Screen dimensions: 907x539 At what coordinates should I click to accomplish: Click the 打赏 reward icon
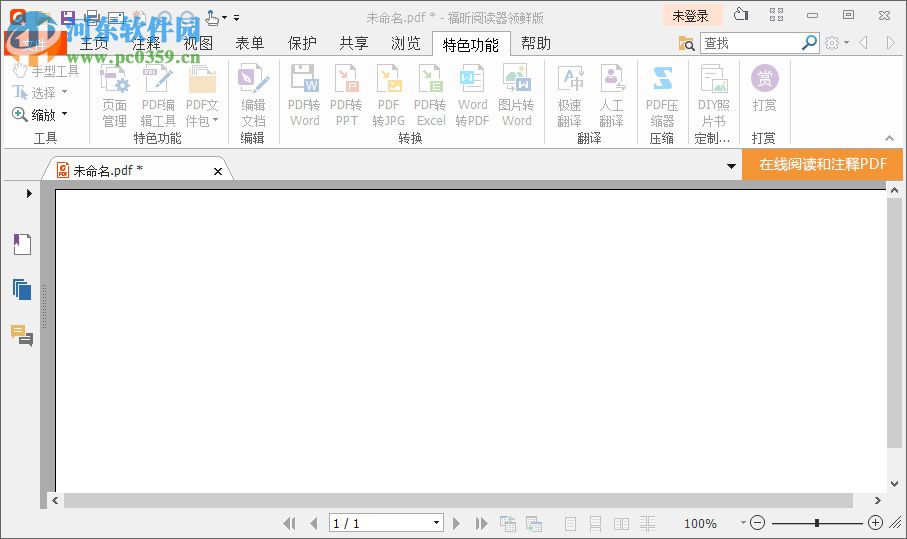coord(764,88)
